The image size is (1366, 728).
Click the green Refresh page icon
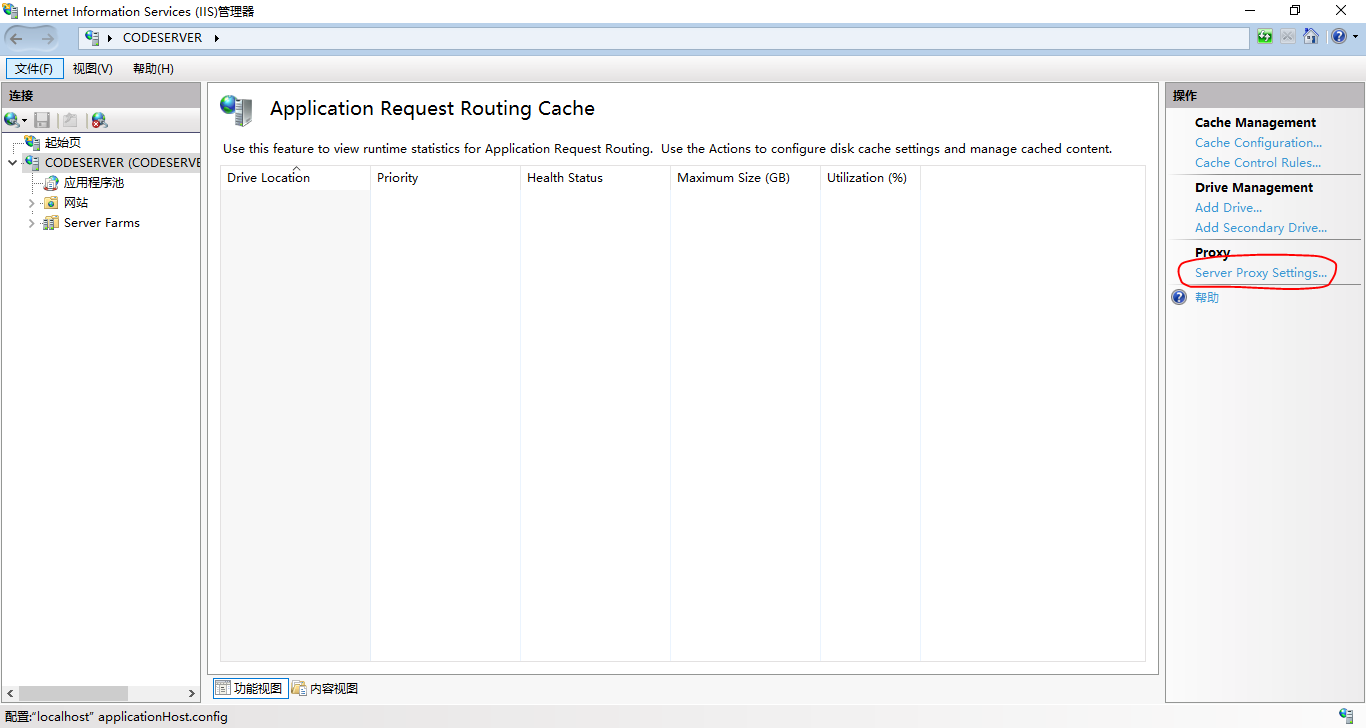(x=1265, y=37)
